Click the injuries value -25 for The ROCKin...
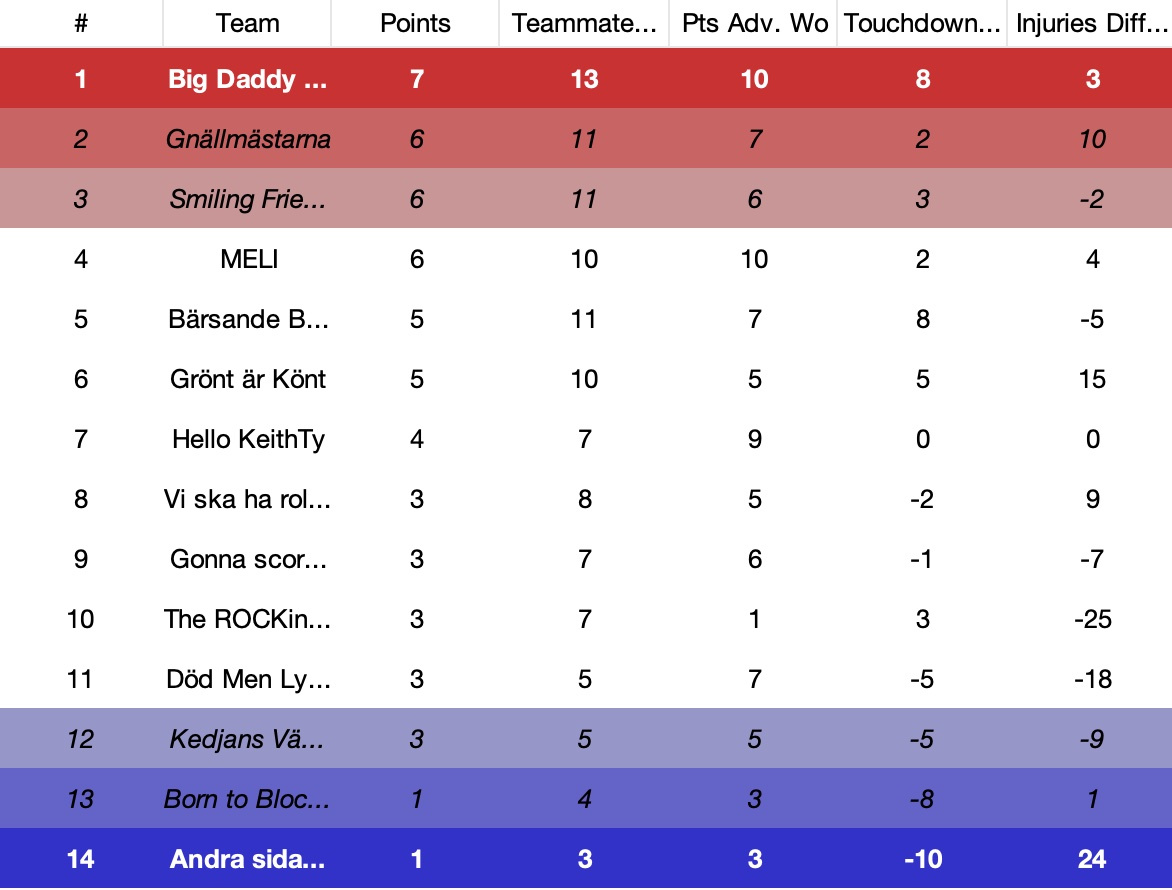 tap(1091, 619)
